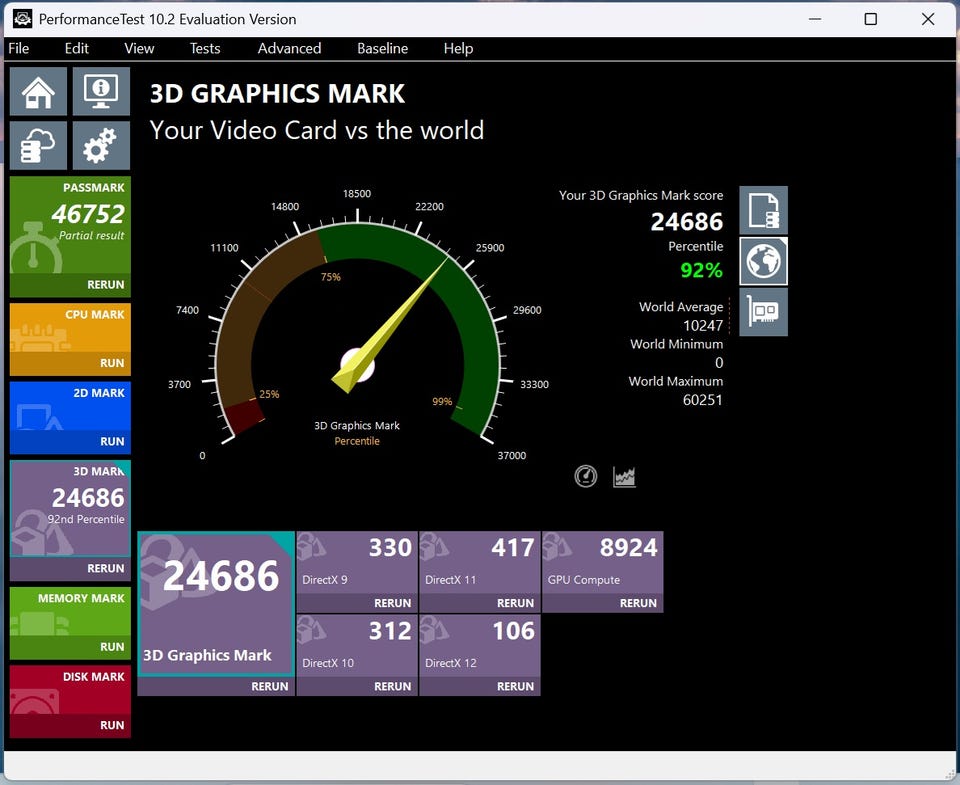The image size is (960, 785).
Task: Click the cloud database upload icon
Action: [39, 146]
